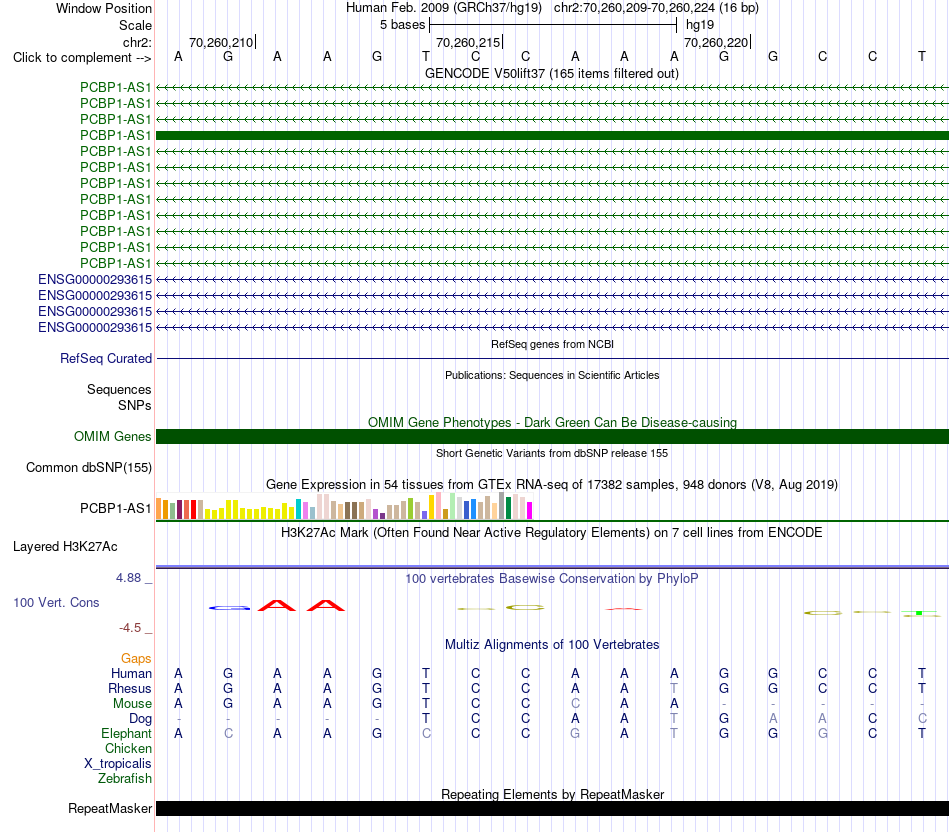Click the 70,260,215 coordinate on the ruler

click(468, 42)
